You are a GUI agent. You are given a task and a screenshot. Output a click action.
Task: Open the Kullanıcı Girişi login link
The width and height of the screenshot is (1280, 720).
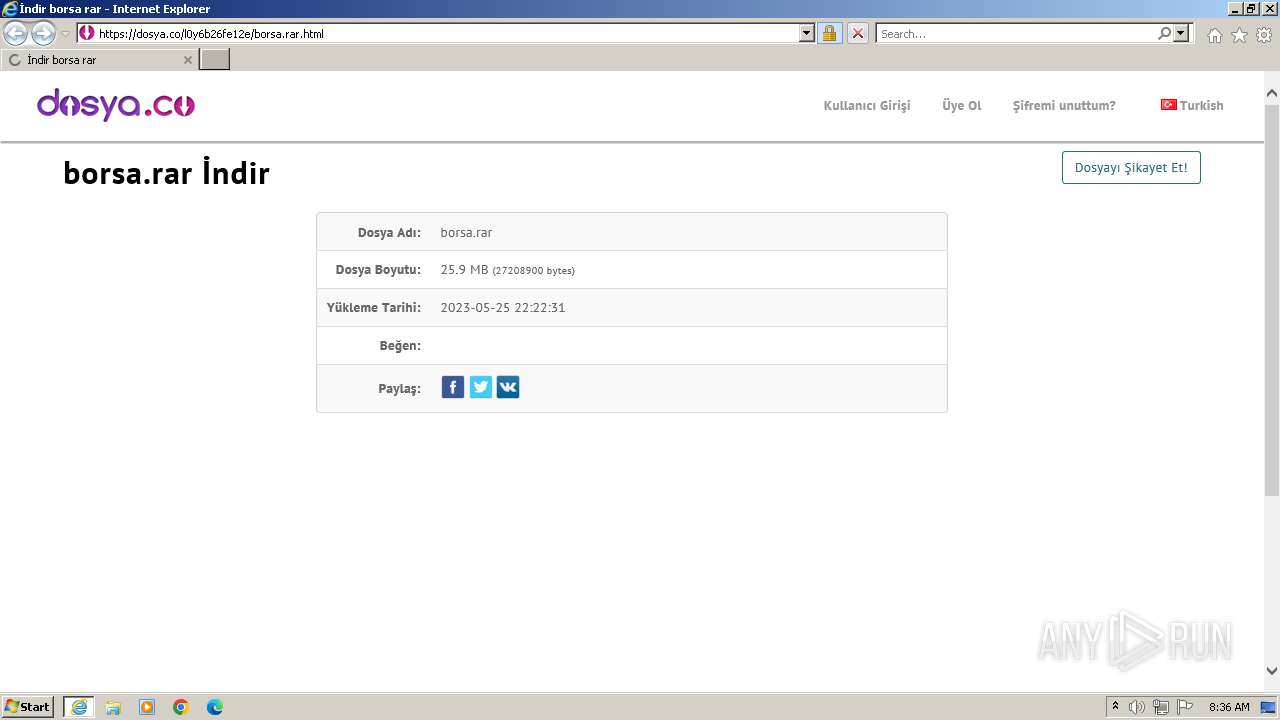867,105
